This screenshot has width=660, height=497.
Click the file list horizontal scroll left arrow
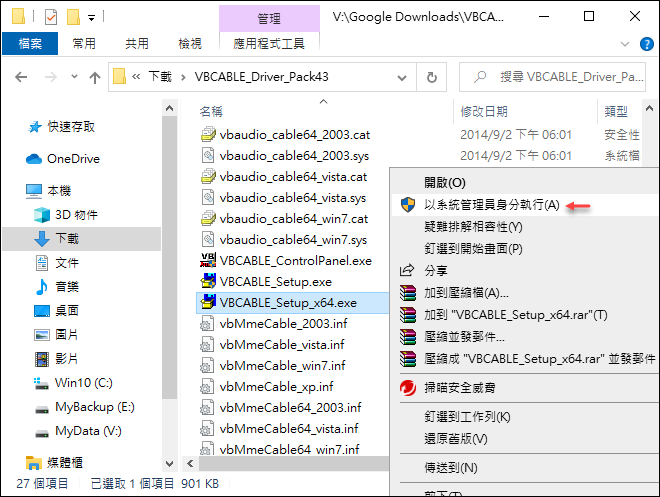(x=190, y=463)
